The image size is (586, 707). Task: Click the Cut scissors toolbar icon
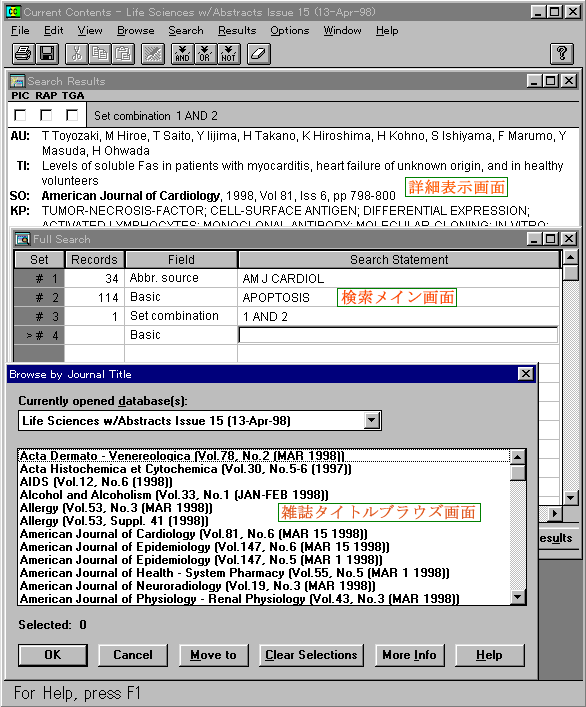(77, 54)
